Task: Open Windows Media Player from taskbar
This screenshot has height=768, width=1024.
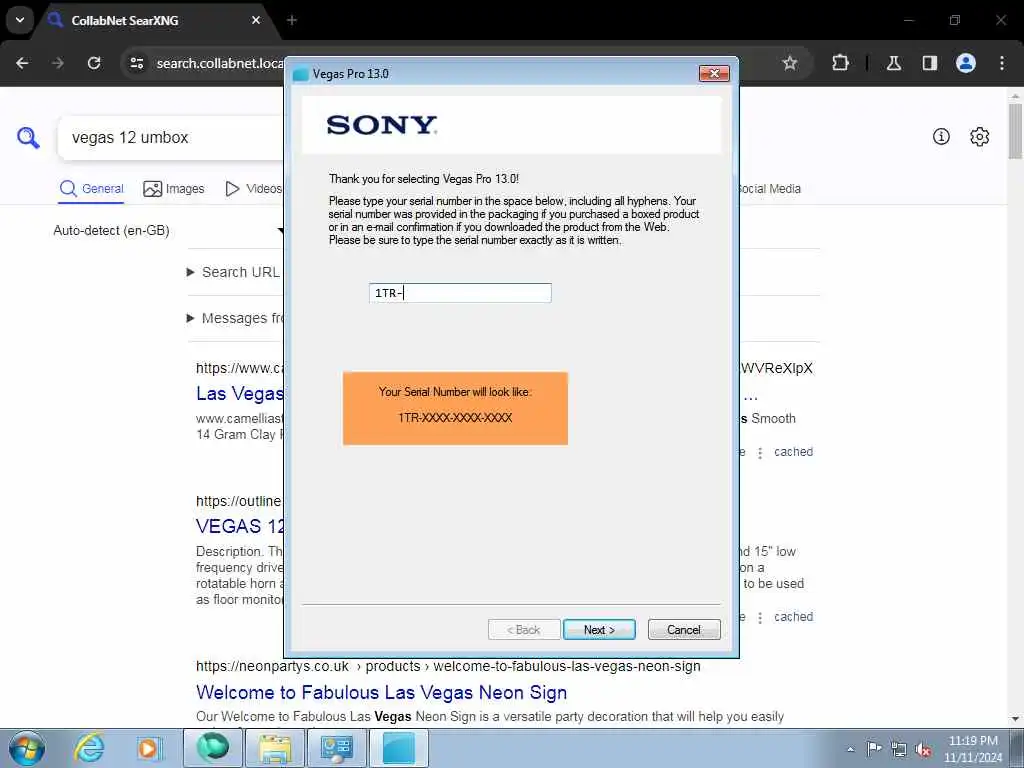Action: tap(149, 749)
